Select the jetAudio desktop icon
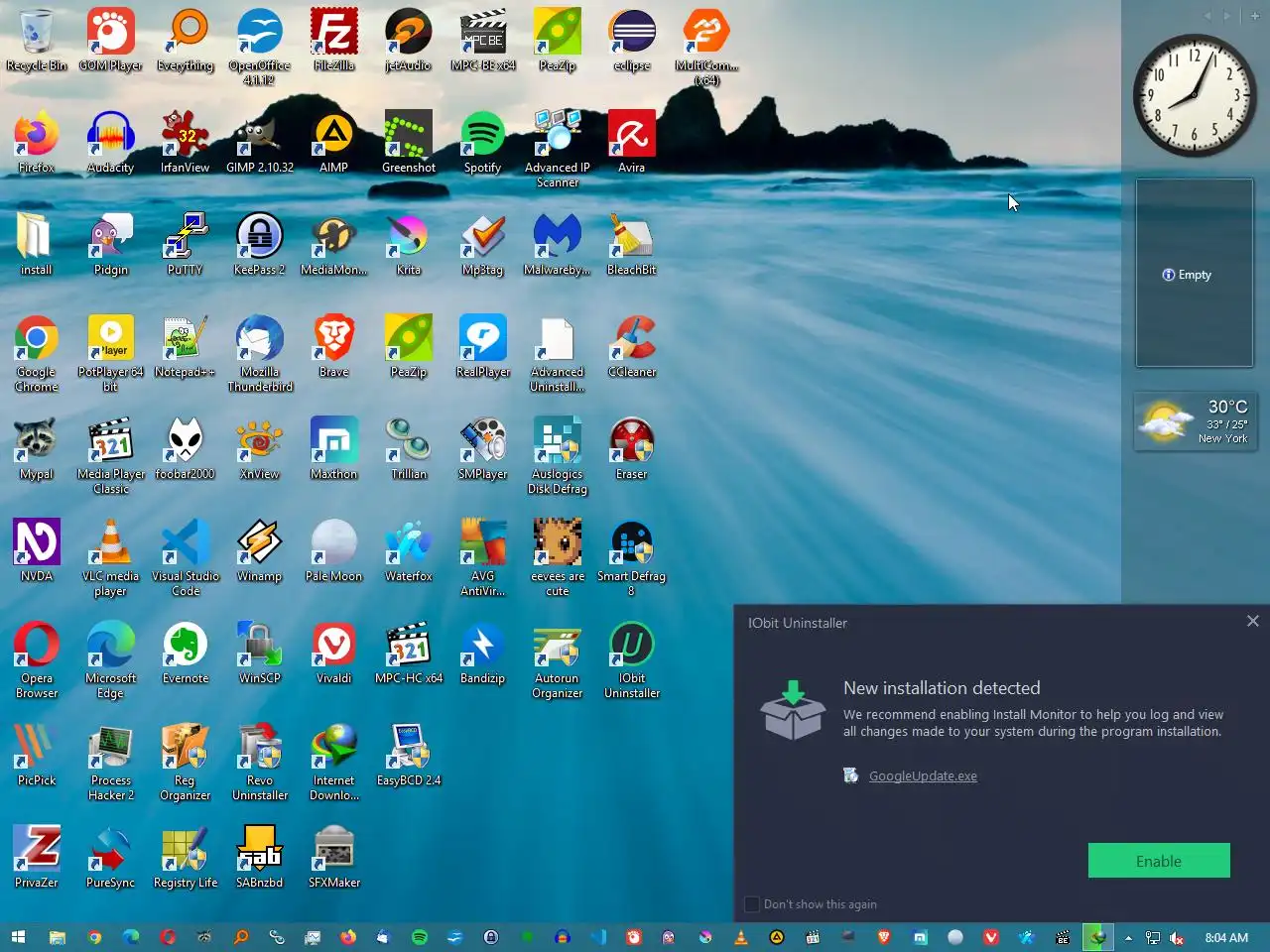Screen dimensions: 1270x952 click(x=409, y=41)
